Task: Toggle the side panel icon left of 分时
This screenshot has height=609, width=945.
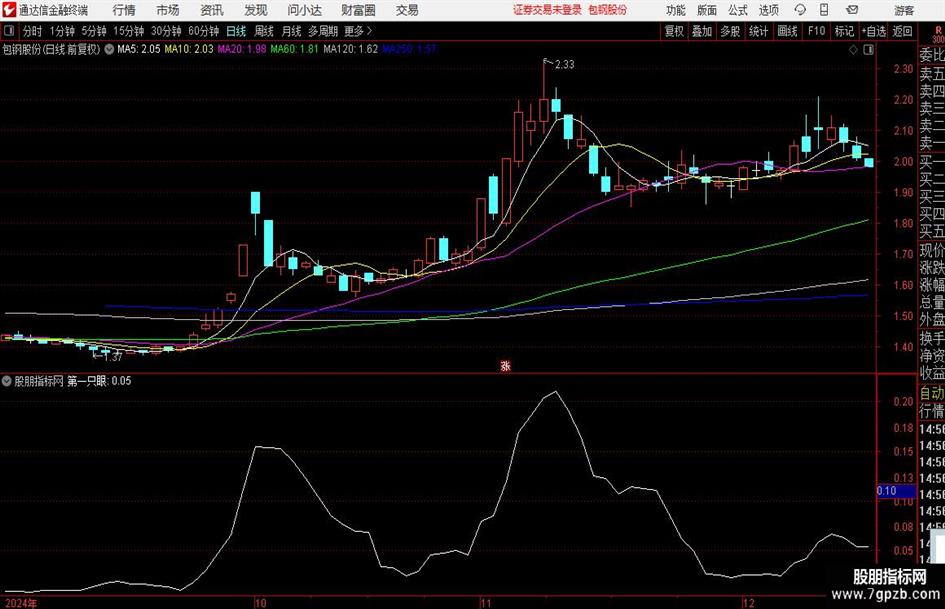Action: pos(9,31)
